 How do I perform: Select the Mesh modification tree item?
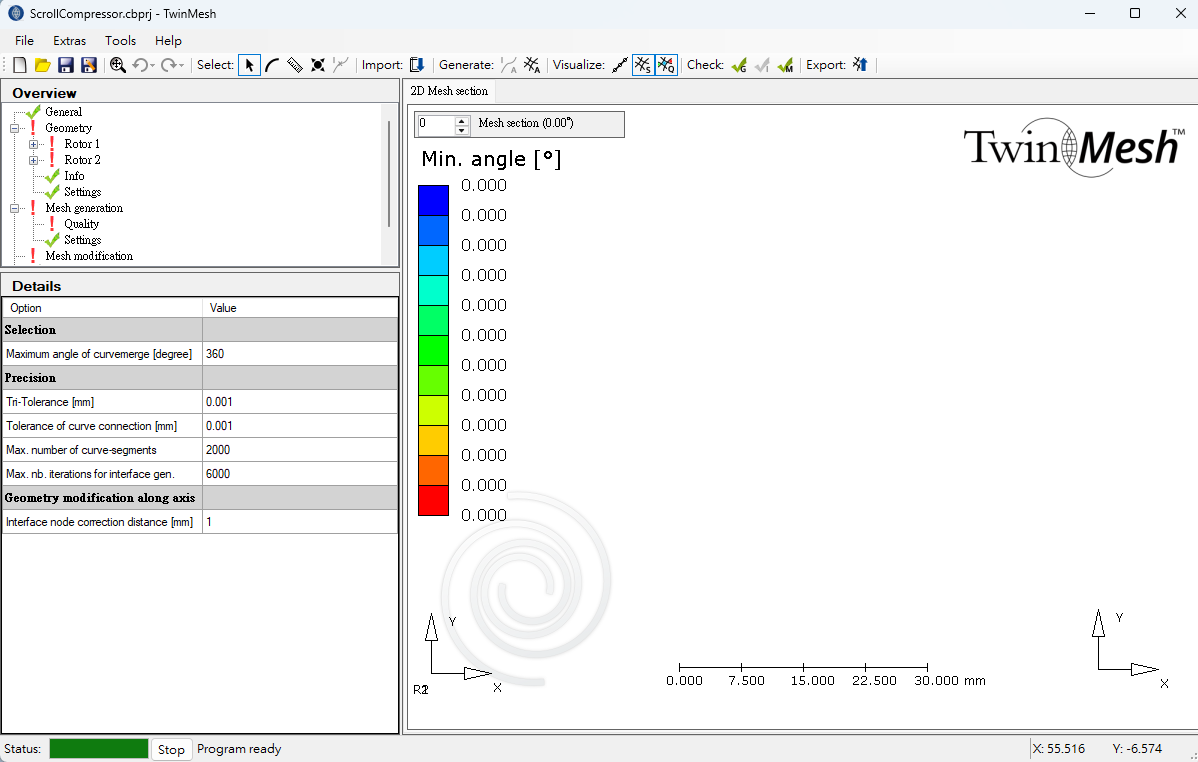(89, 256)
